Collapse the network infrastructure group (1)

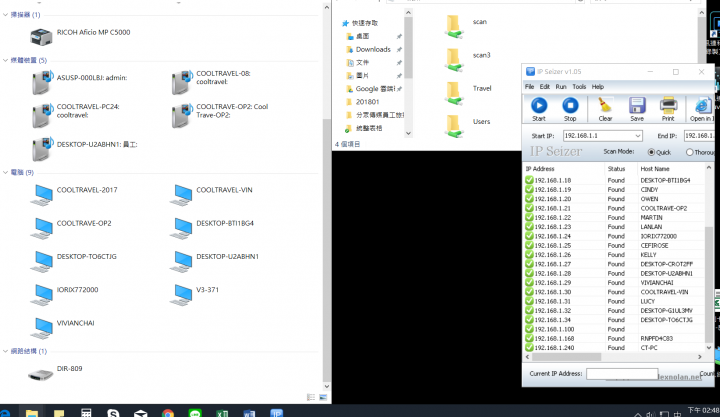[6, 351]
